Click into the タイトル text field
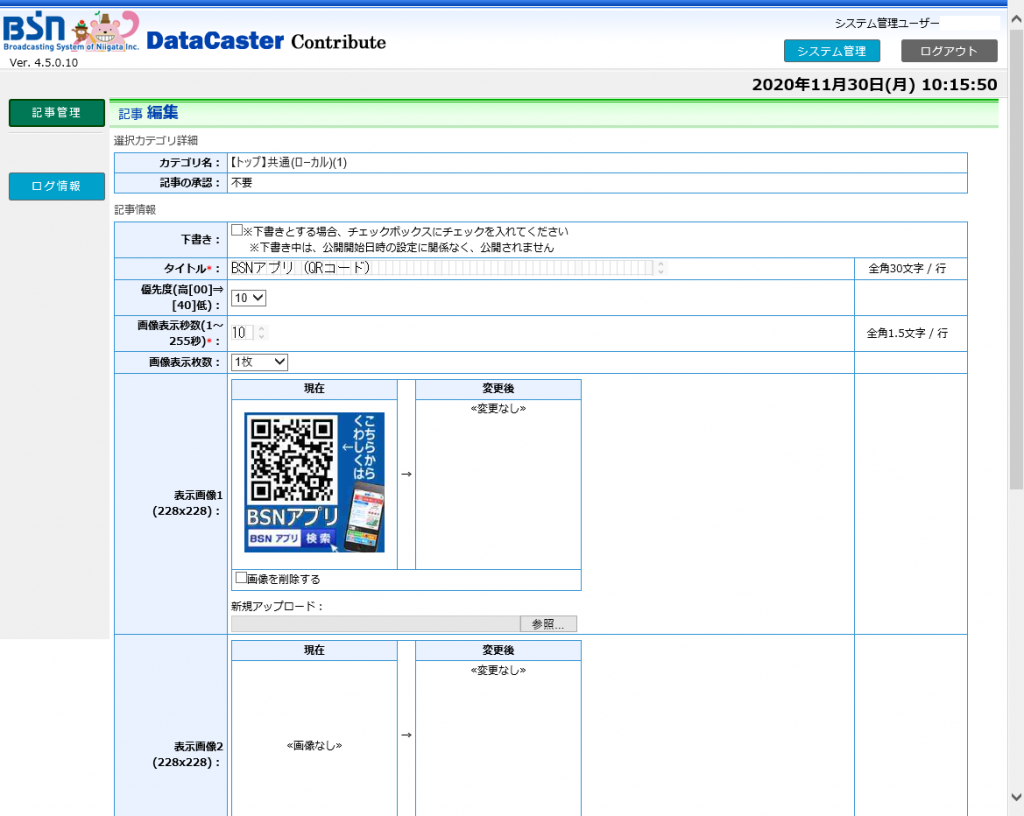This screenshot has width=1024, height=816. [441, 268]
